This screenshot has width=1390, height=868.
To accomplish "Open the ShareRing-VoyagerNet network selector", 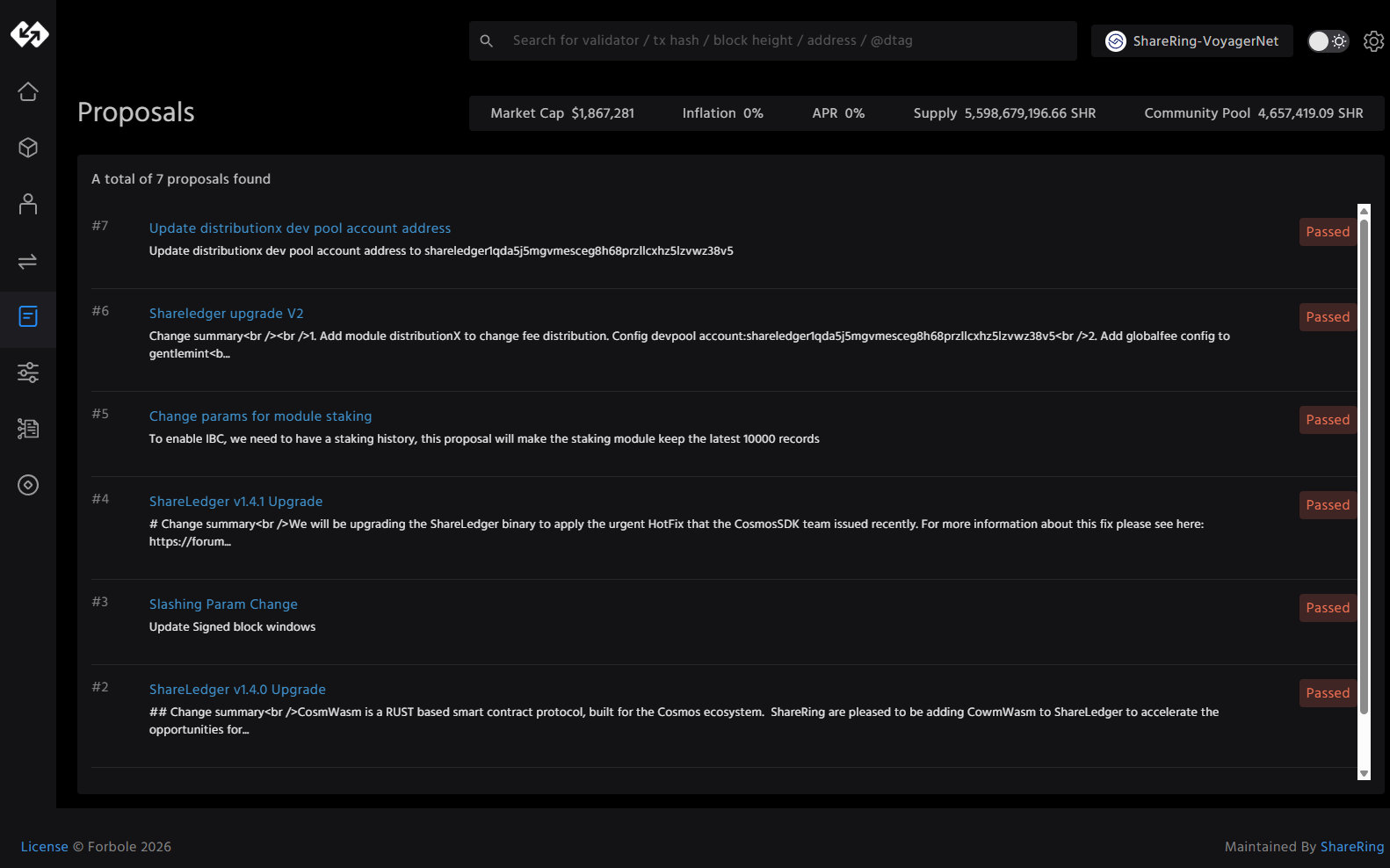I will [1192, 41].
